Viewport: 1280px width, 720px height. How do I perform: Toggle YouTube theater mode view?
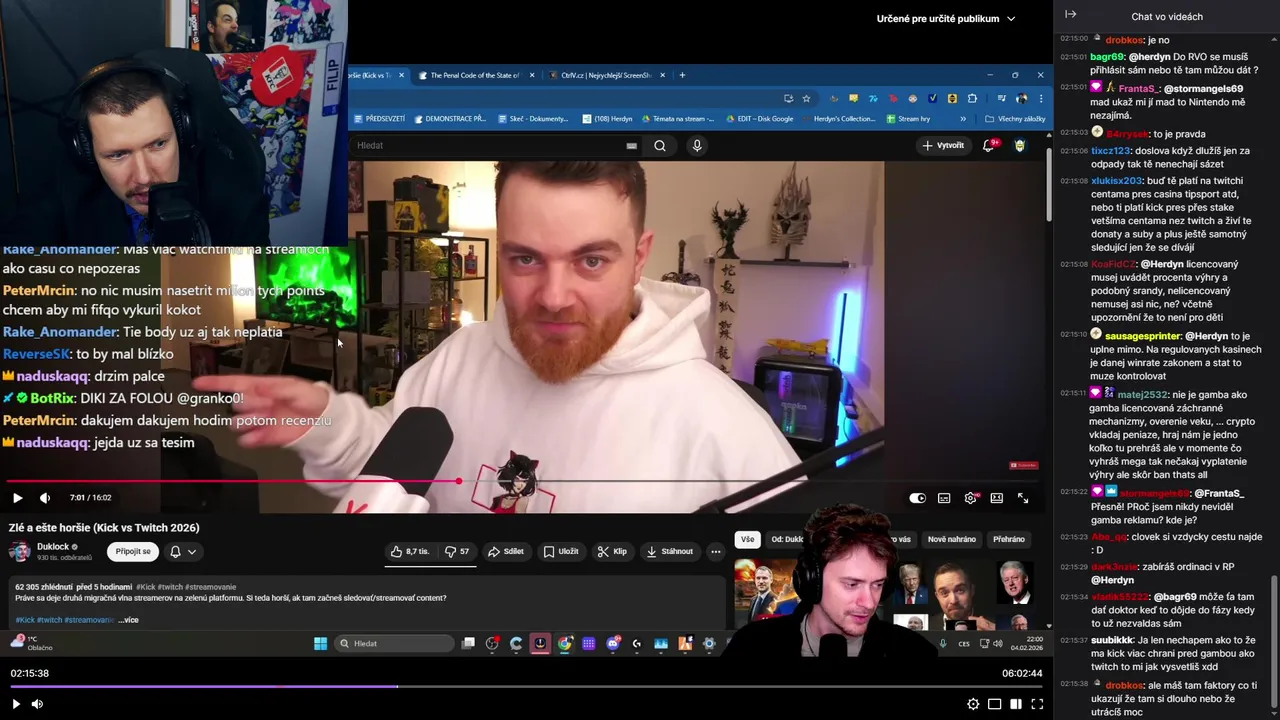(997, 498)
